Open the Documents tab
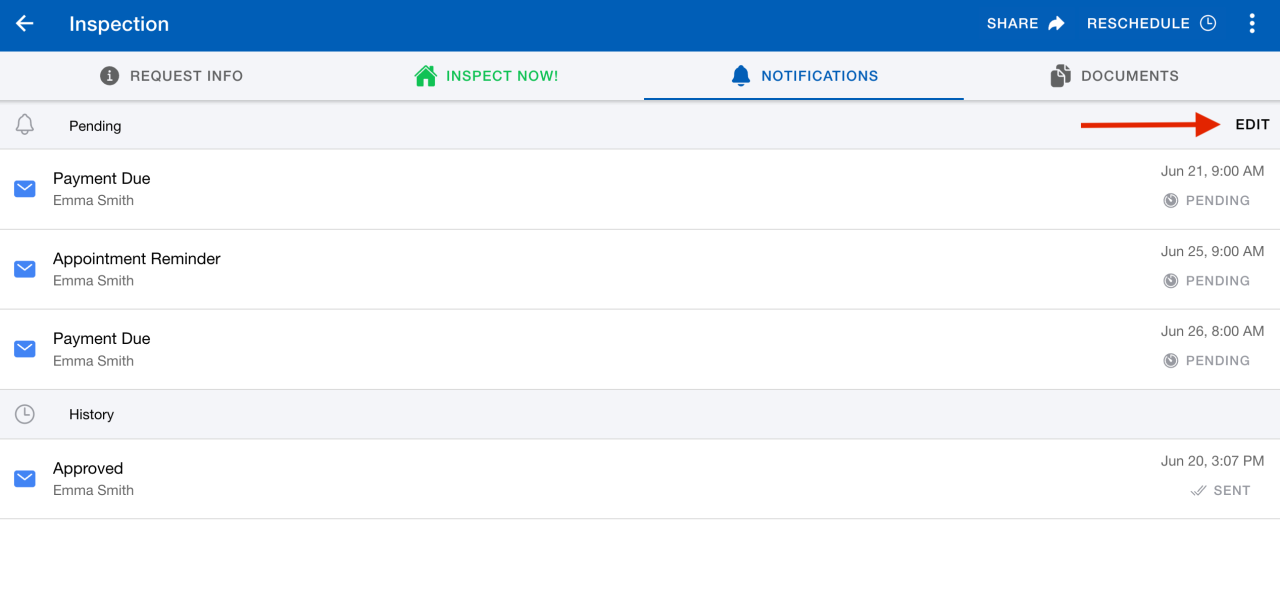Viewport: 1280px width, 595px height. 1113,75
